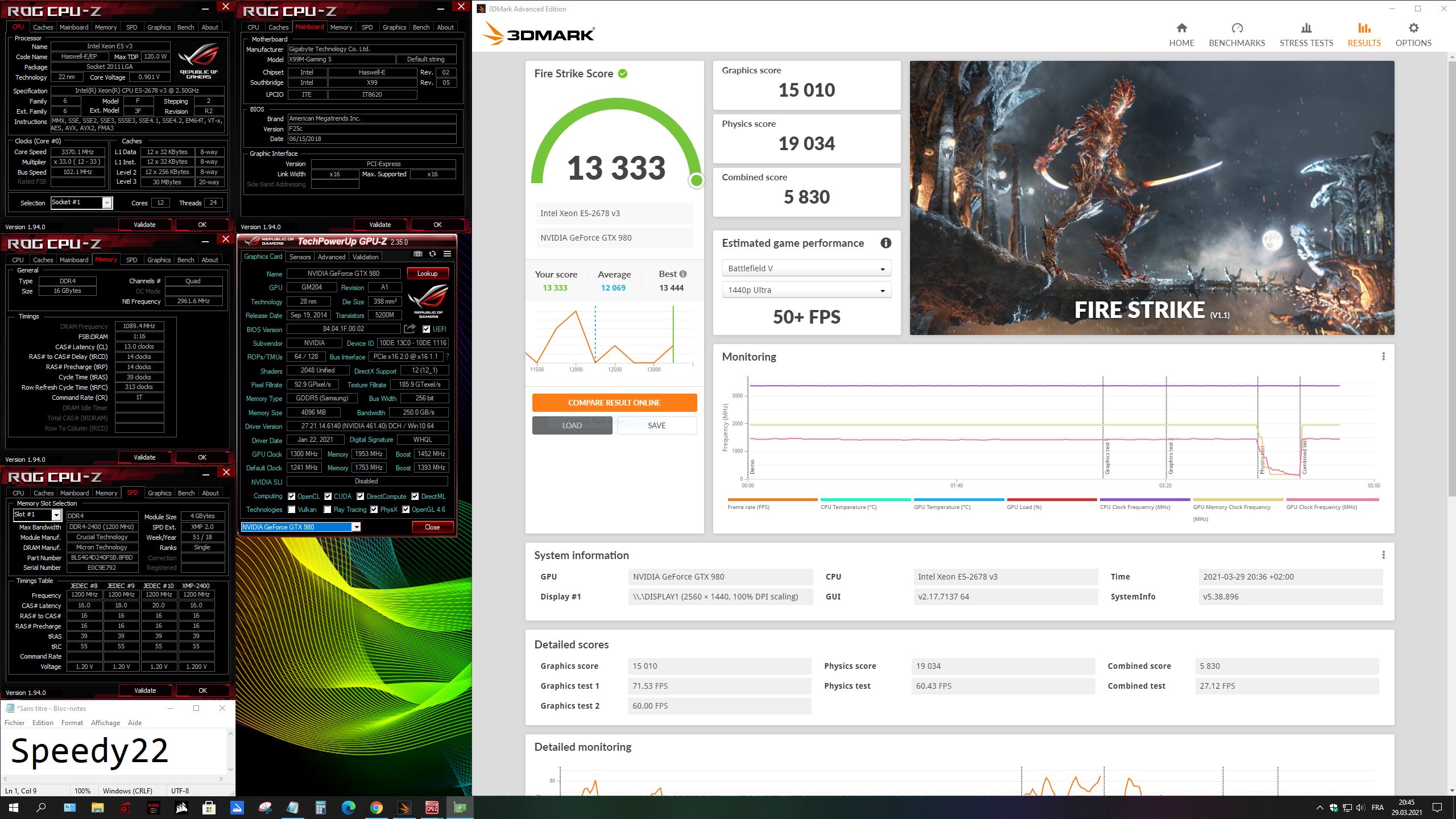Click Close button in GPU-Z
Screen dimensions: 1456x819
(432, 527)
